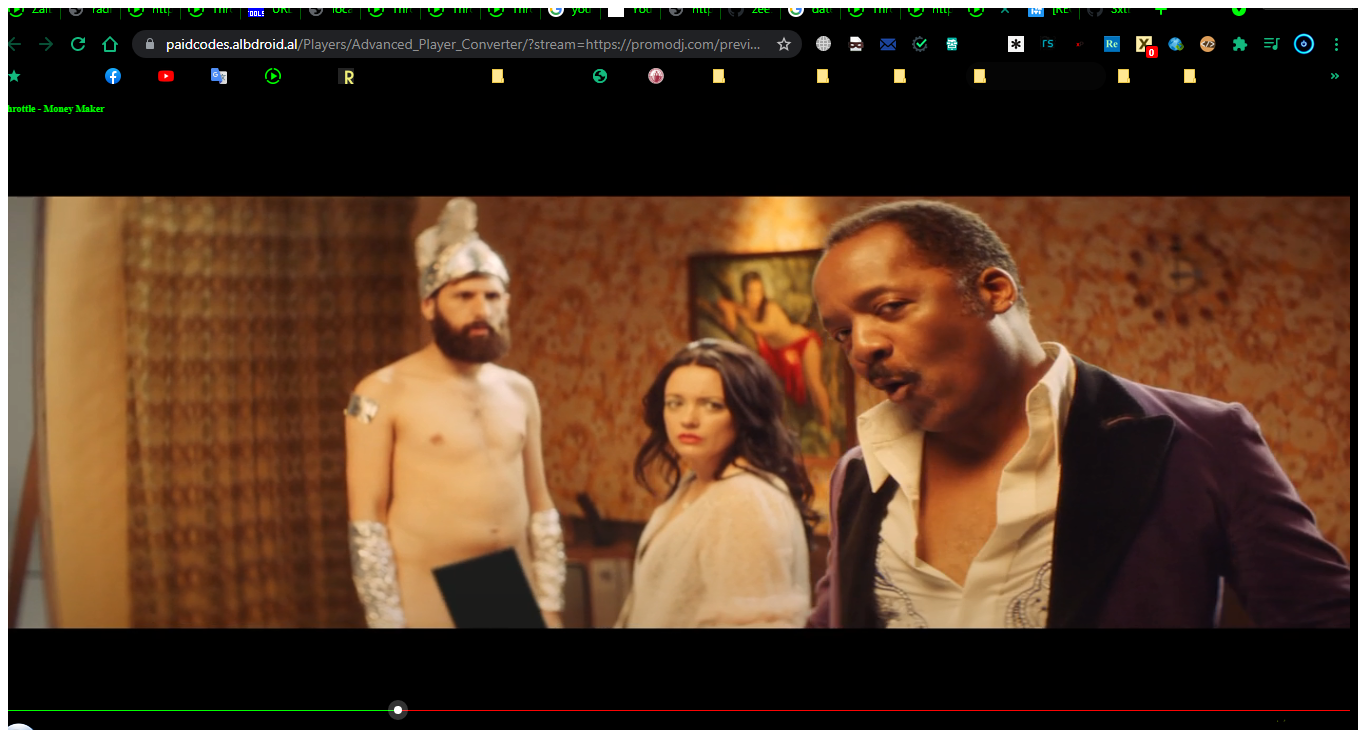Open the orange code-tag extension
Viewport: 1358px width, 730px height.
pyautogui.click(x=1208, y=44)
